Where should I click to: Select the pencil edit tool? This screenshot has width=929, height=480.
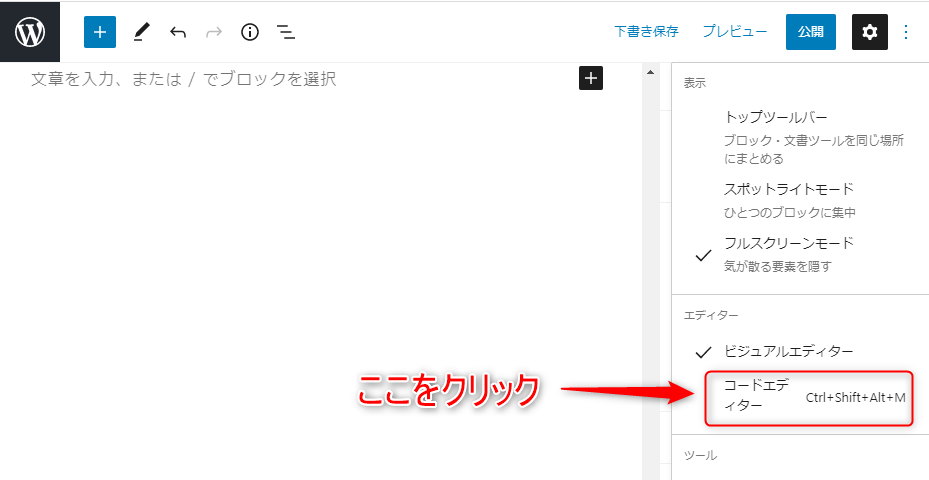(140, 32)
